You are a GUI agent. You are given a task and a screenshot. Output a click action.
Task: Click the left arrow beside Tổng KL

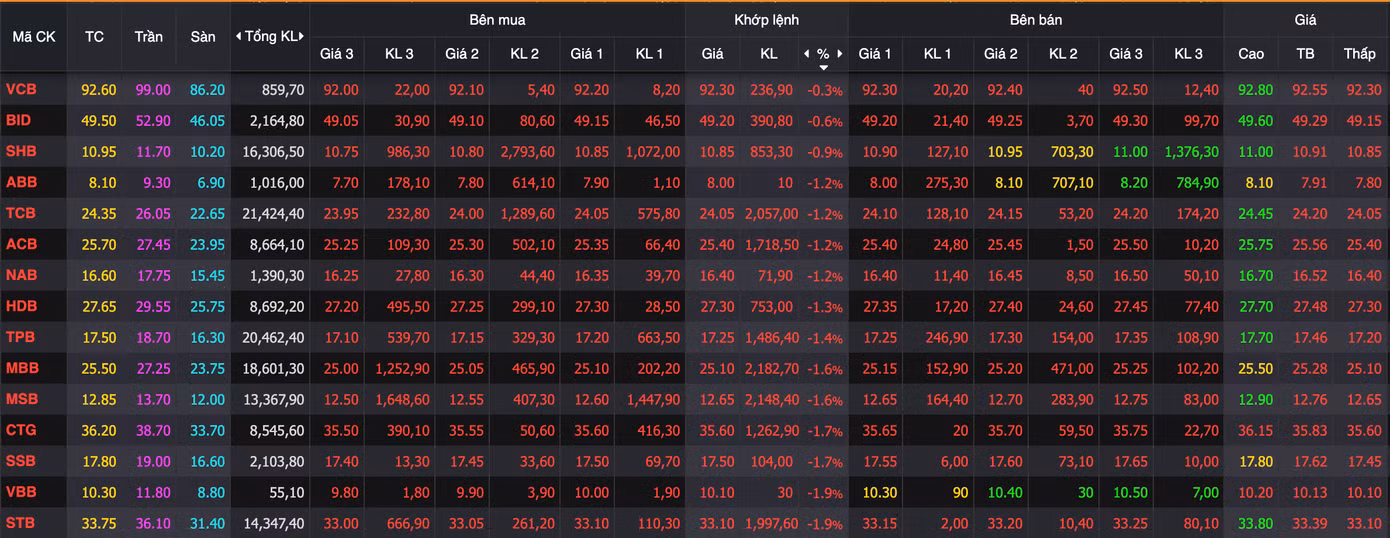coord(238,36)
